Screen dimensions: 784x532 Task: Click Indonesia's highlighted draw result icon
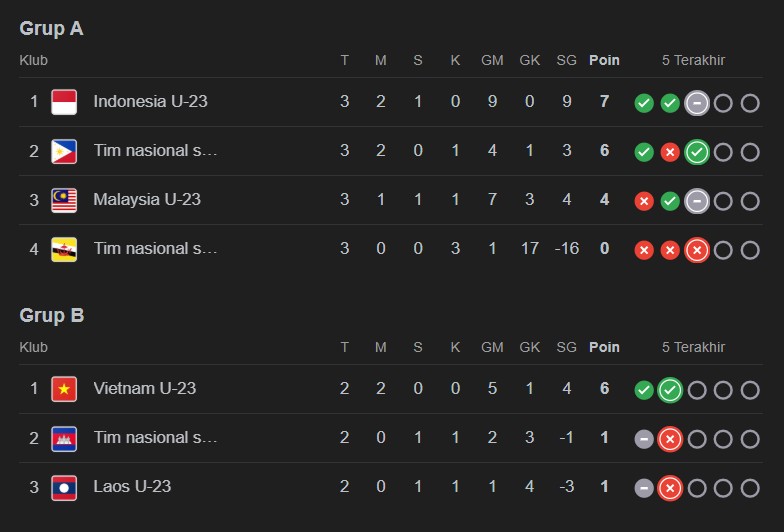pos(697,103)
